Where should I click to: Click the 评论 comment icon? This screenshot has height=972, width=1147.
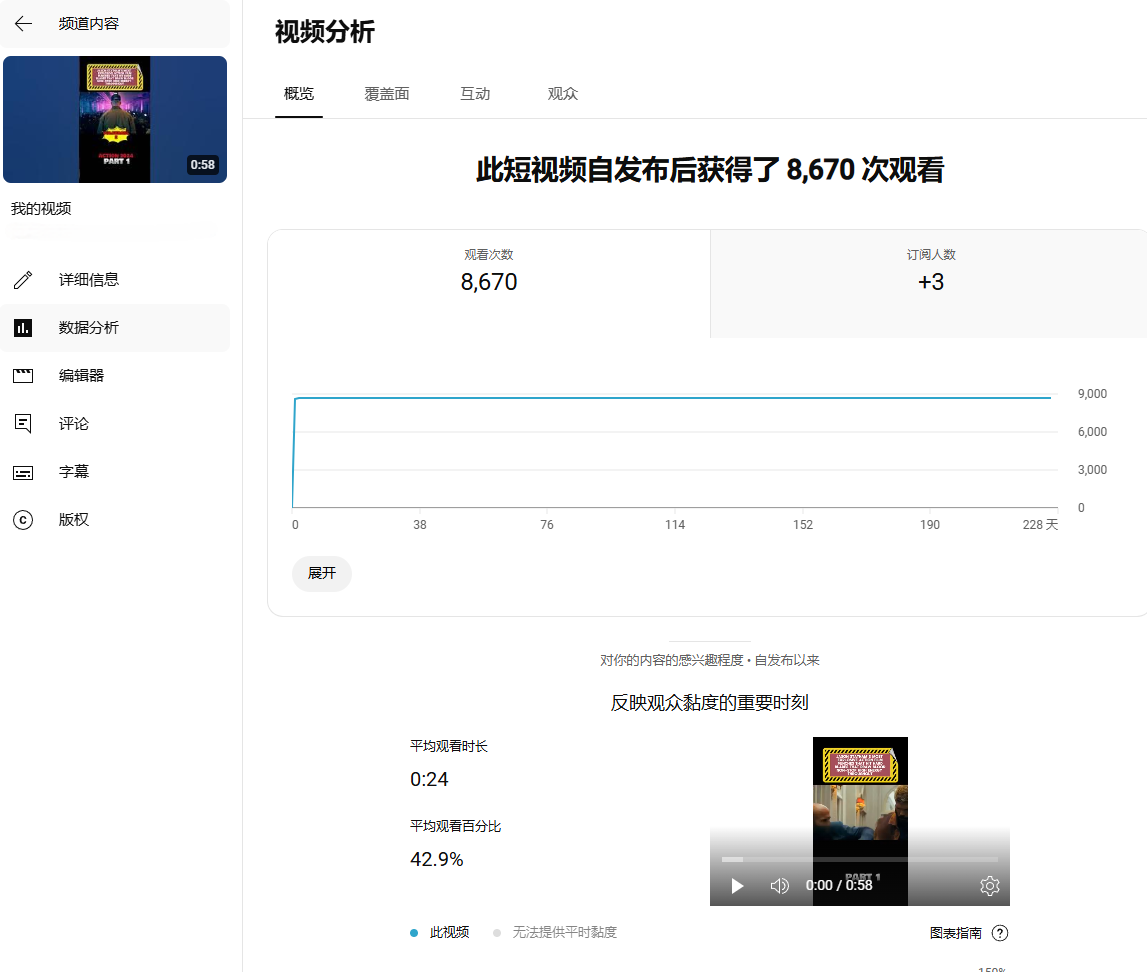click(23, 423)
